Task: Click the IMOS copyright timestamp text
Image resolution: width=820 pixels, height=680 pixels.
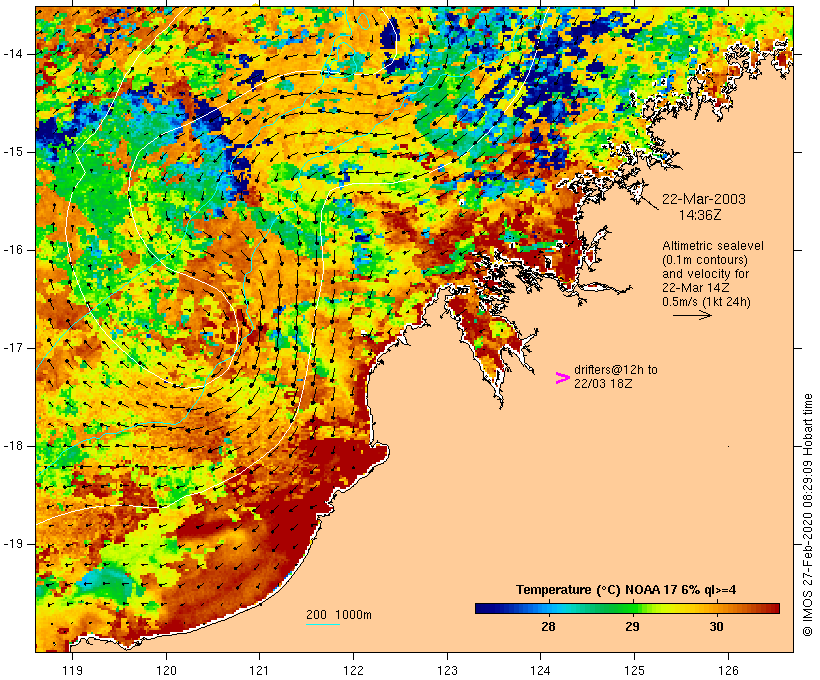Action: pyautogui.click(x=808, y=515)
